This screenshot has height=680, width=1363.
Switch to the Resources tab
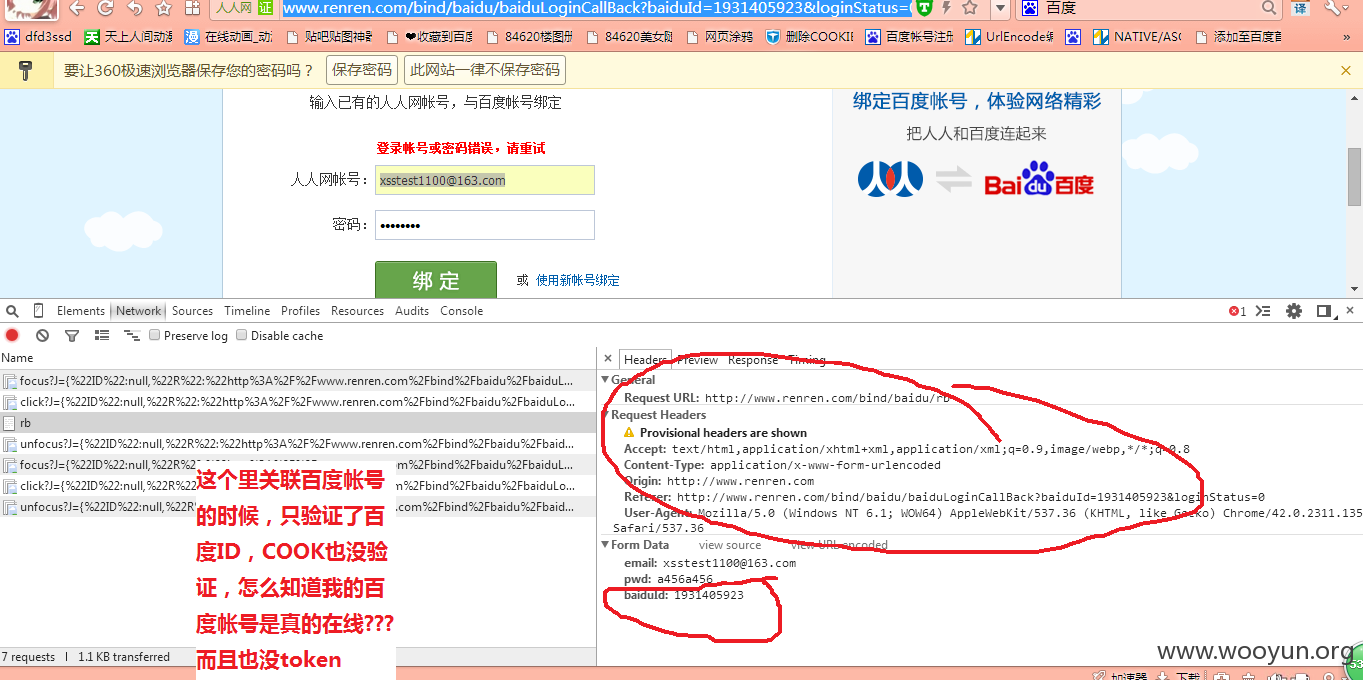click(x=357, y=311)
